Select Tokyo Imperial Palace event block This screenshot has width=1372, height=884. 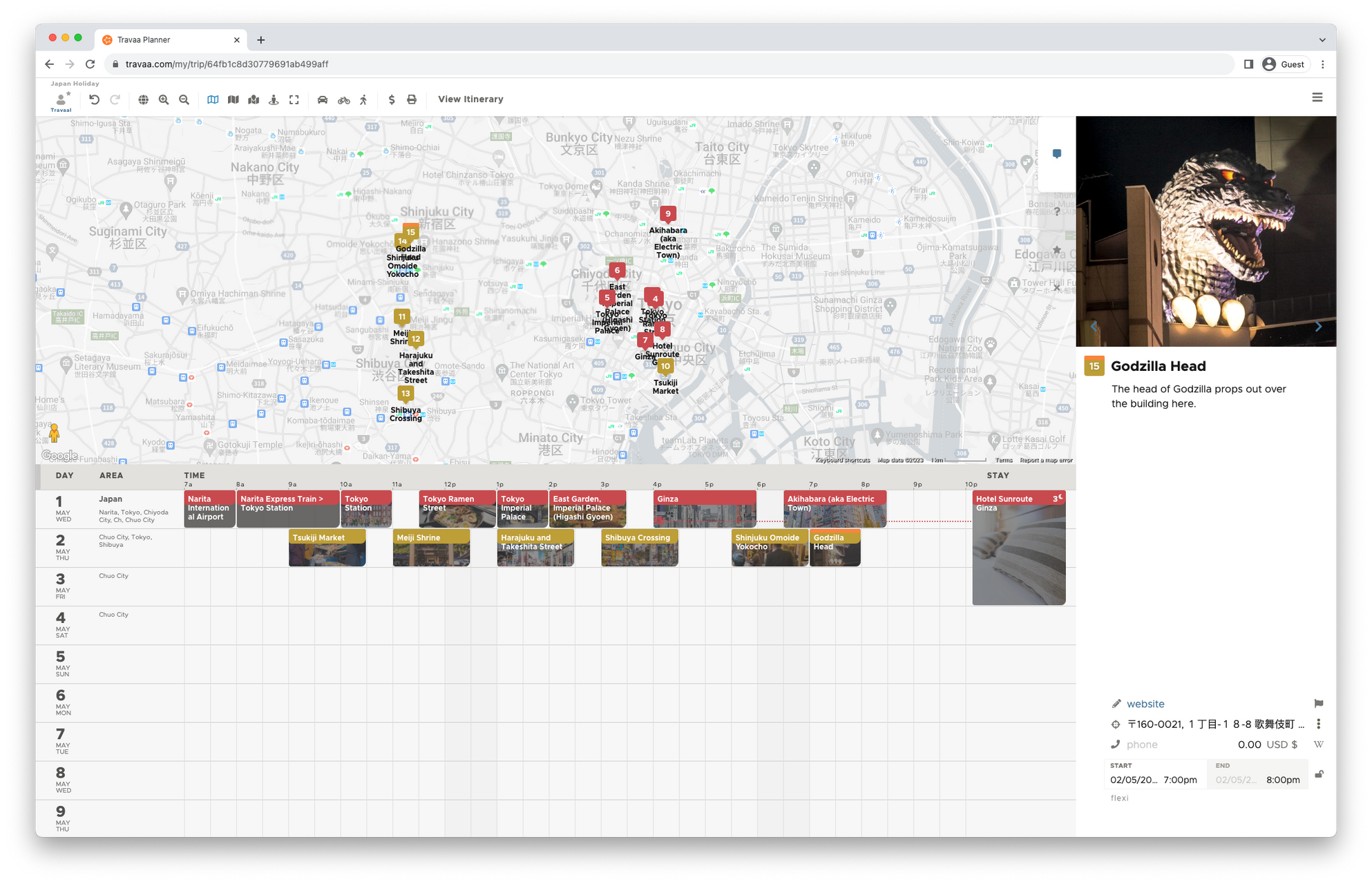point(522,509)
